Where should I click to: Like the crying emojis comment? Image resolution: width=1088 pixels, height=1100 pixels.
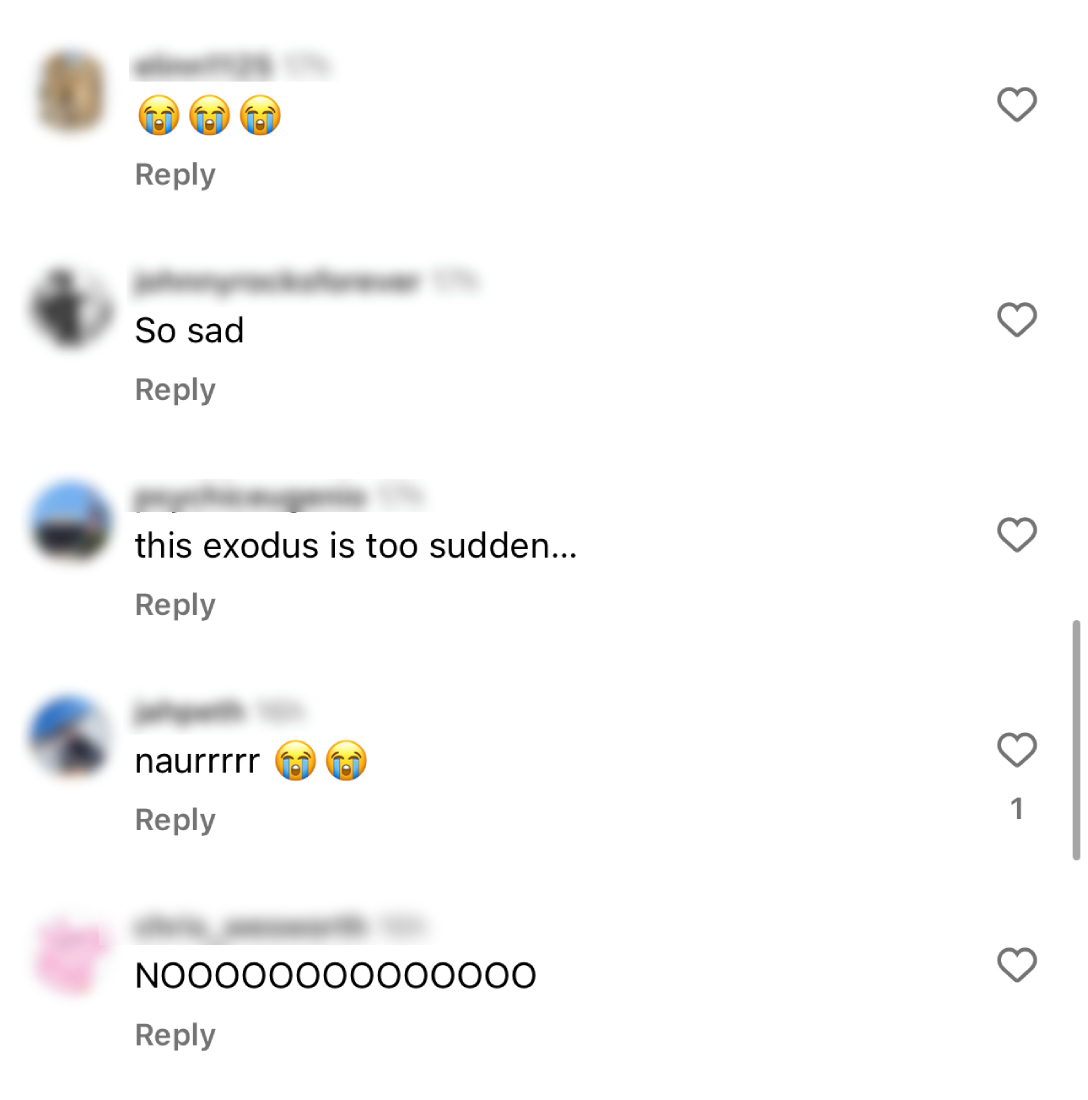[1016, 105]
